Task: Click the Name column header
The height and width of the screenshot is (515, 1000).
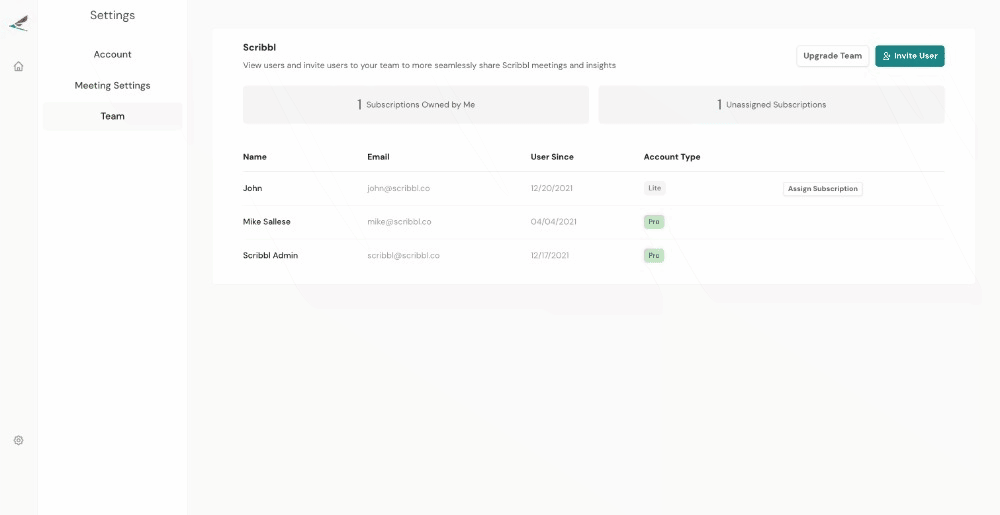Action: [x=254, y=157]
